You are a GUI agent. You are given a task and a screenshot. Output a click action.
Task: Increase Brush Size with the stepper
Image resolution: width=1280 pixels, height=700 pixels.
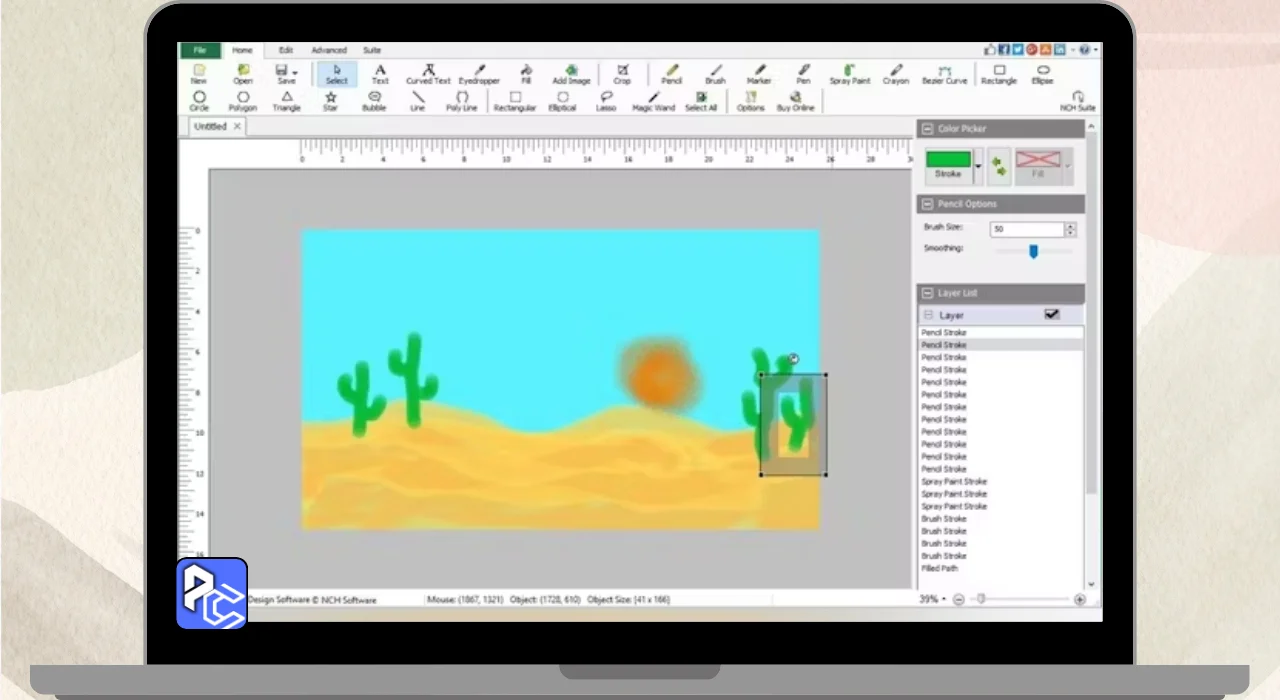click(1070, 226)
